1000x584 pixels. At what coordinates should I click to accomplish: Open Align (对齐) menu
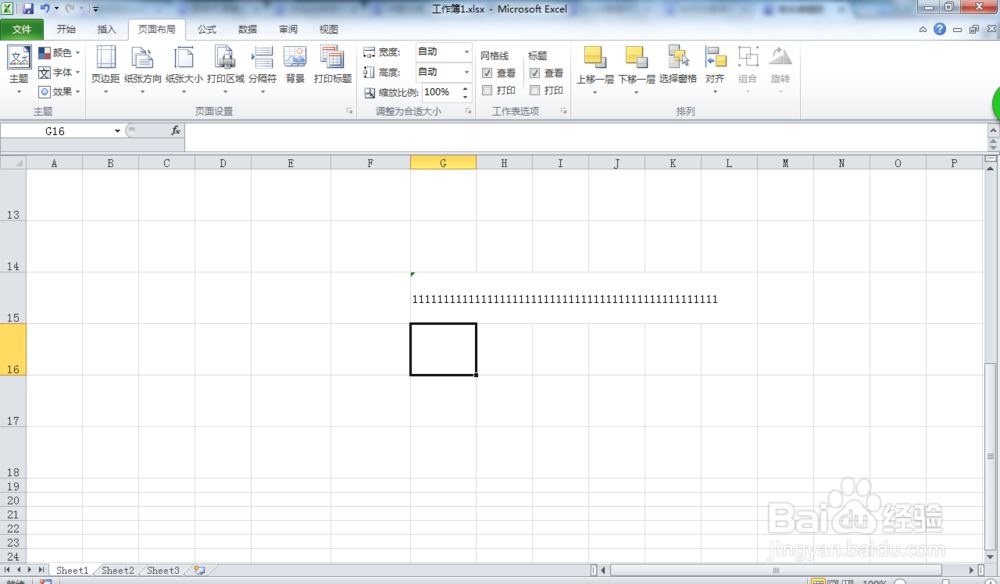[715, 69]
